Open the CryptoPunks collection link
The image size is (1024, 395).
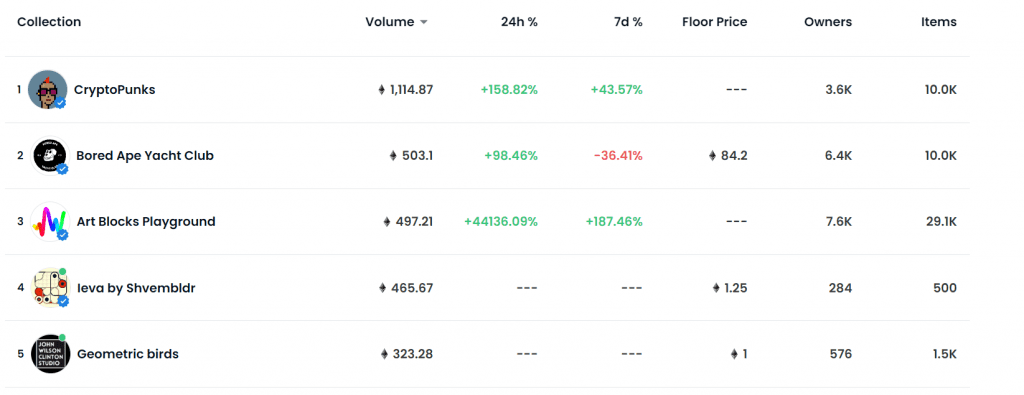pos(114,89)
